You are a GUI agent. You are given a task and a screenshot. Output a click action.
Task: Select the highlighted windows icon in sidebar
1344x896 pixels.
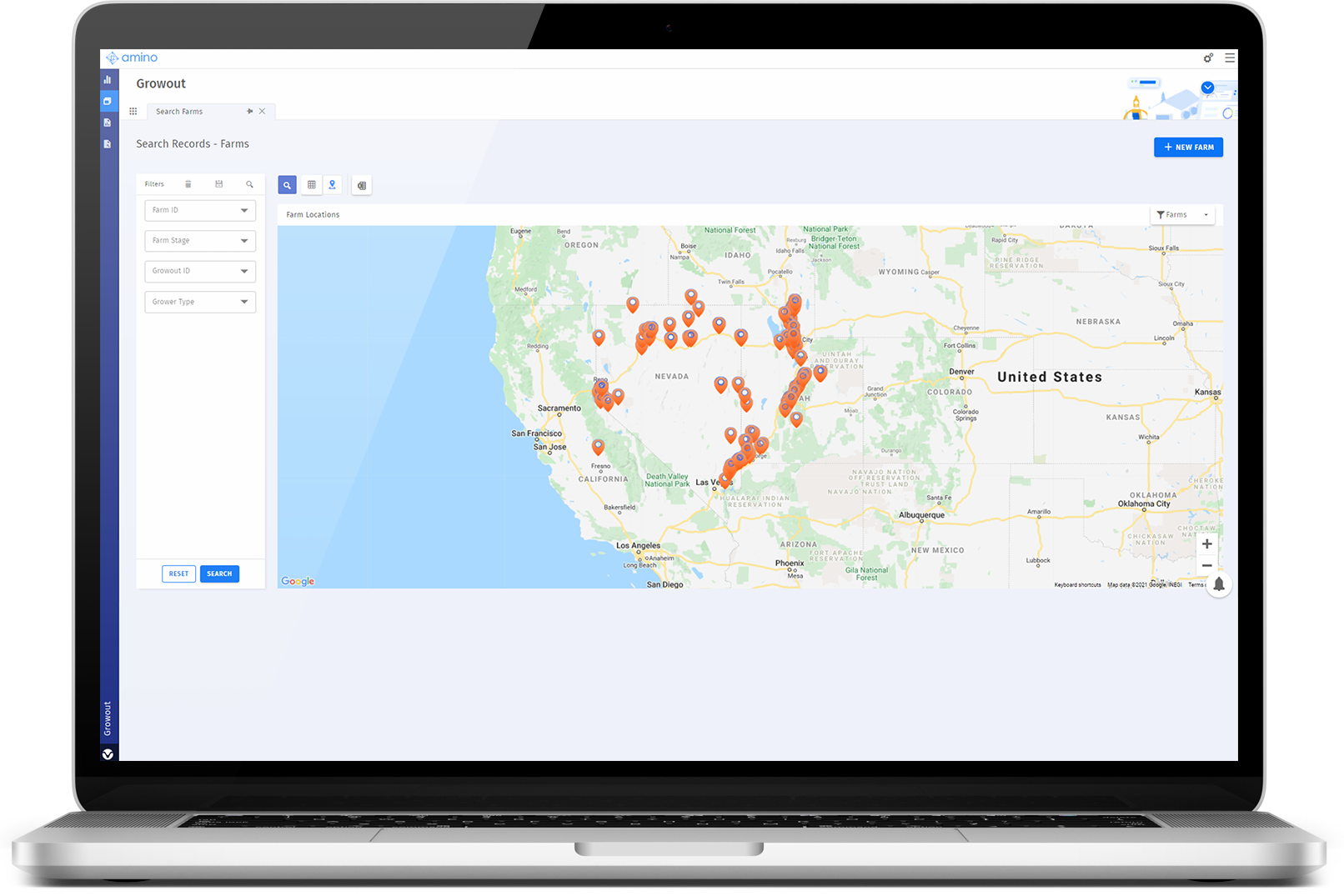[x=108, y=101]
